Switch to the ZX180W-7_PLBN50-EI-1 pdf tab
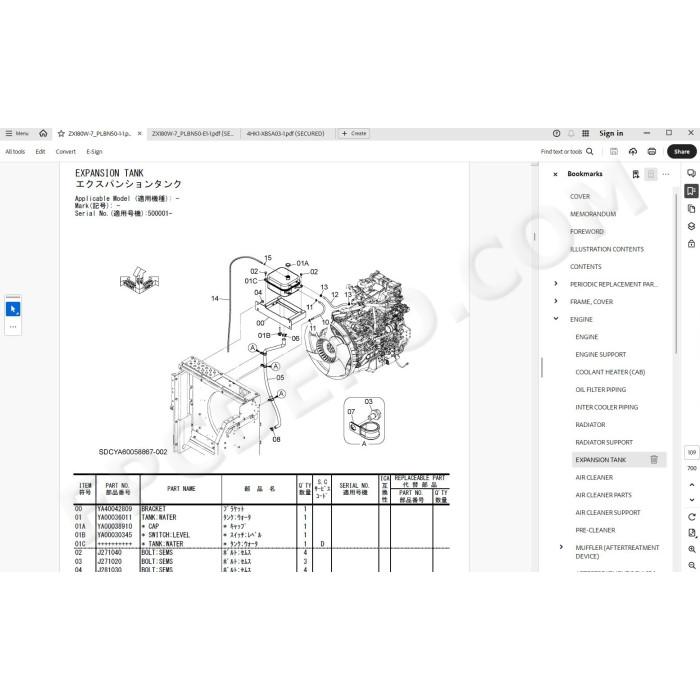 tap(193, 133)
